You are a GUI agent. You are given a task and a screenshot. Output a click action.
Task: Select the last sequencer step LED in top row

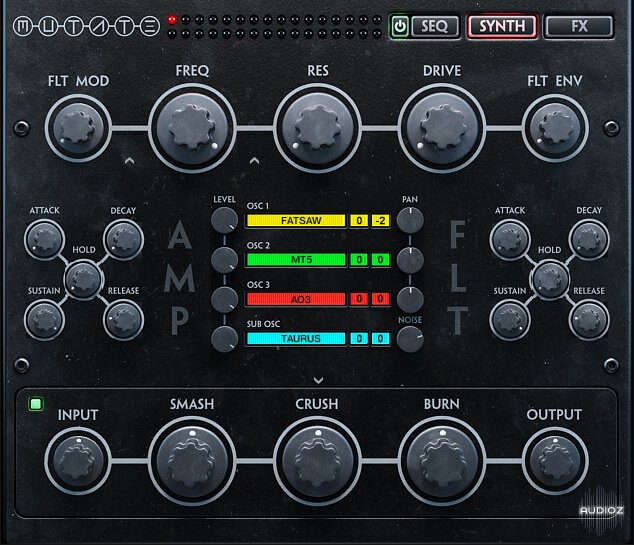pos(377,19)
